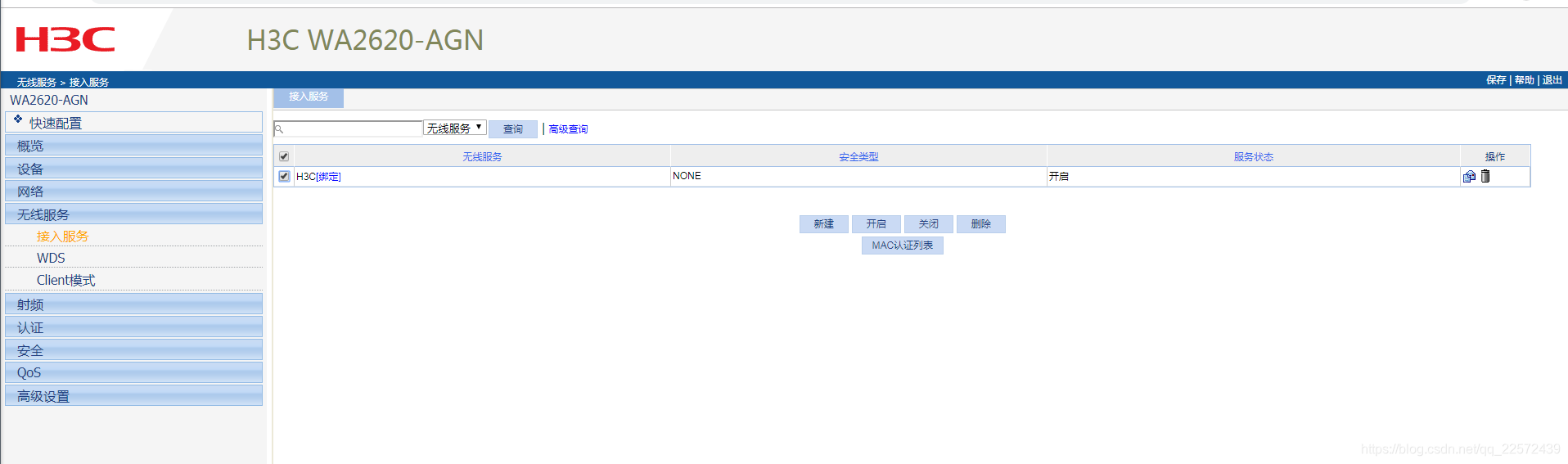The image size is (1568, 464).
Task: Expand the 高级设置 sidebar section
Action: (134, 396)
